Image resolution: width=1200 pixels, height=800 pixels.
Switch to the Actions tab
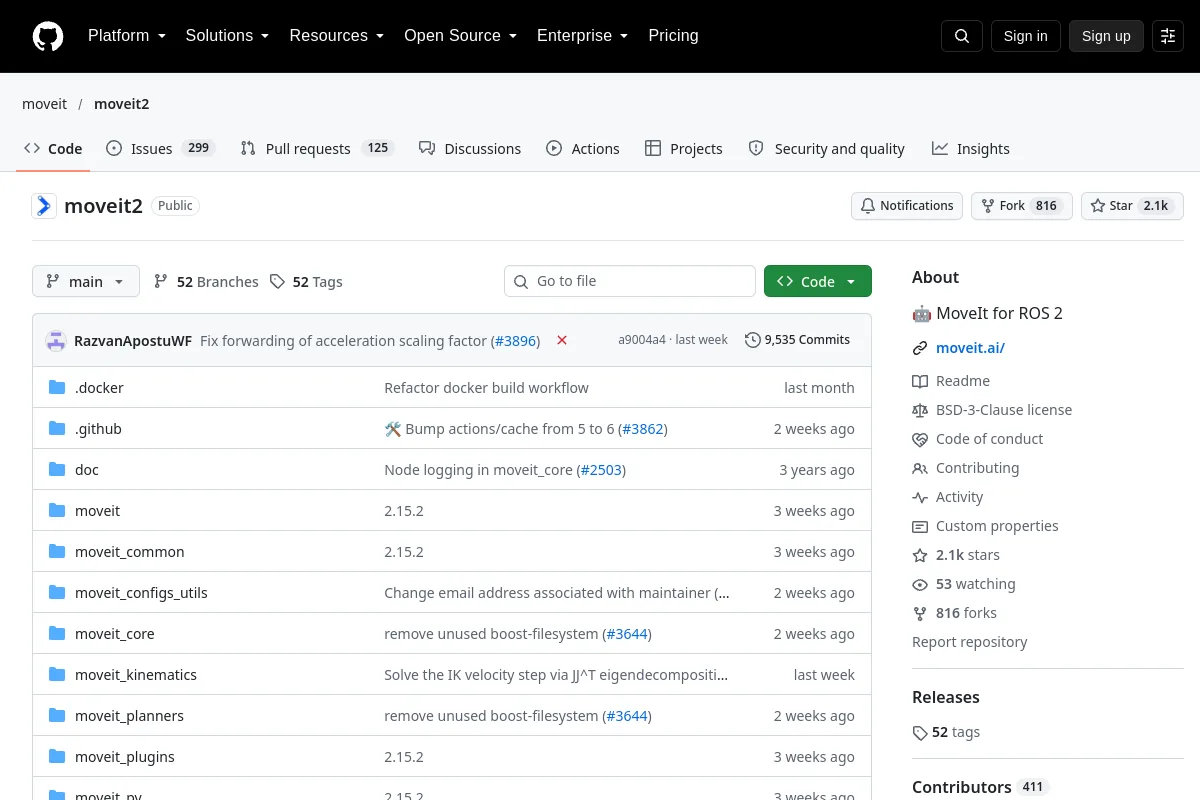[x=583, y=148]
